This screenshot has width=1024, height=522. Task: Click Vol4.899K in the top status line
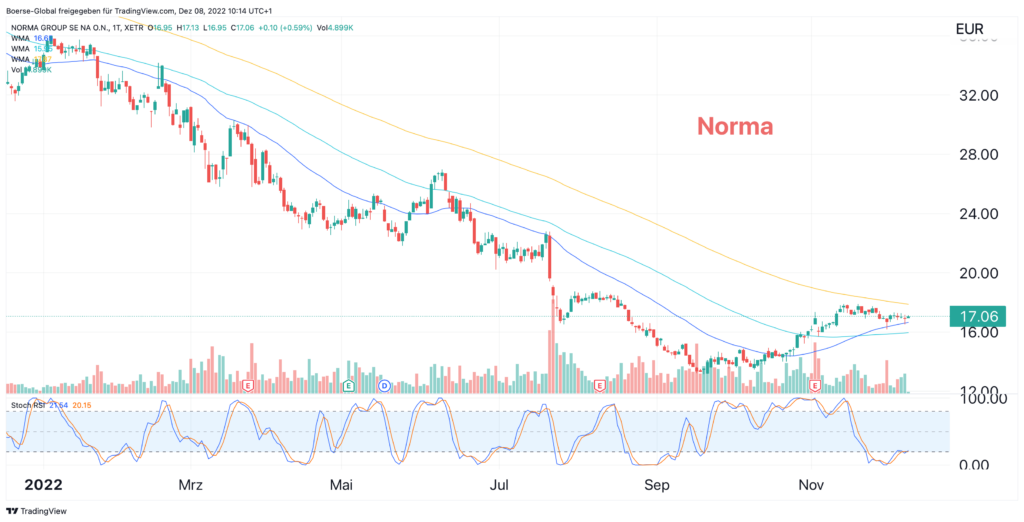pyautogui.click(x=337, y=28)
